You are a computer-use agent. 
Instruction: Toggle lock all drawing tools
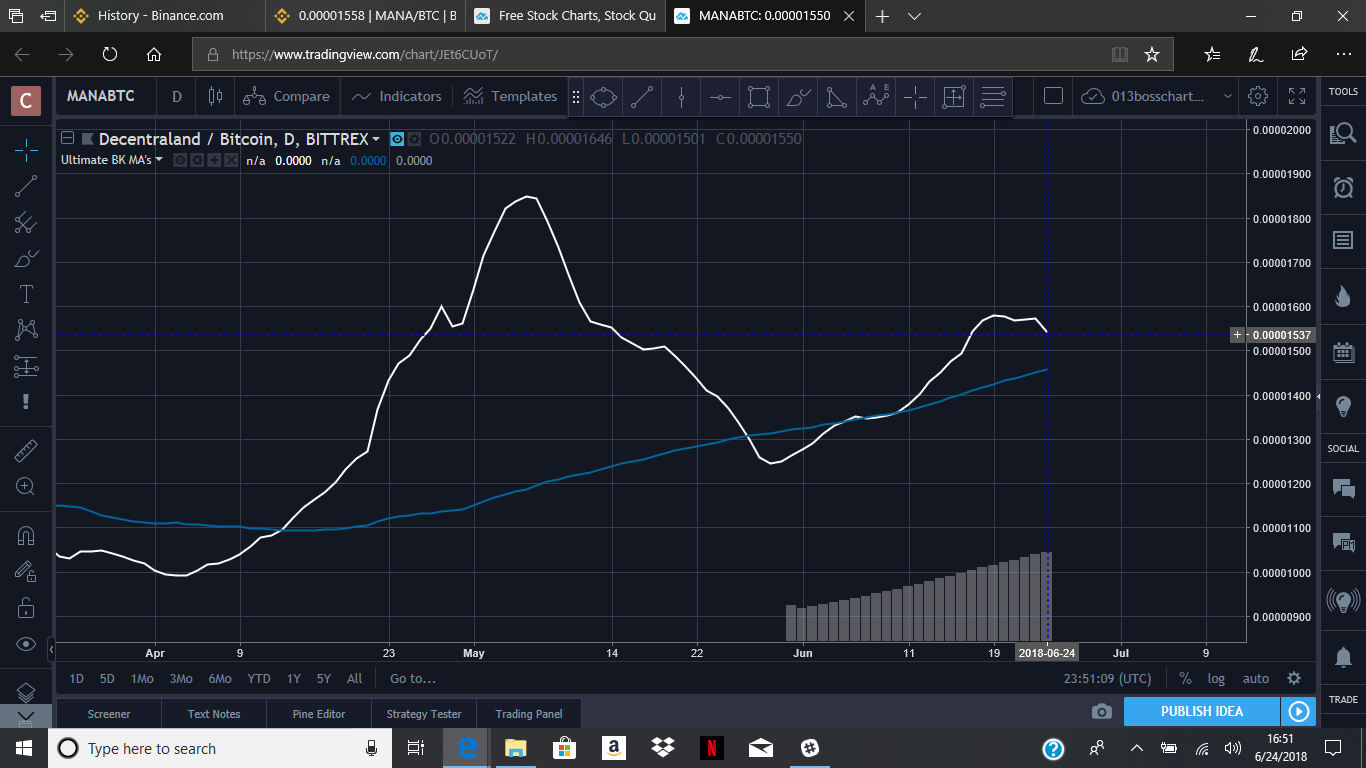point(26,607)
